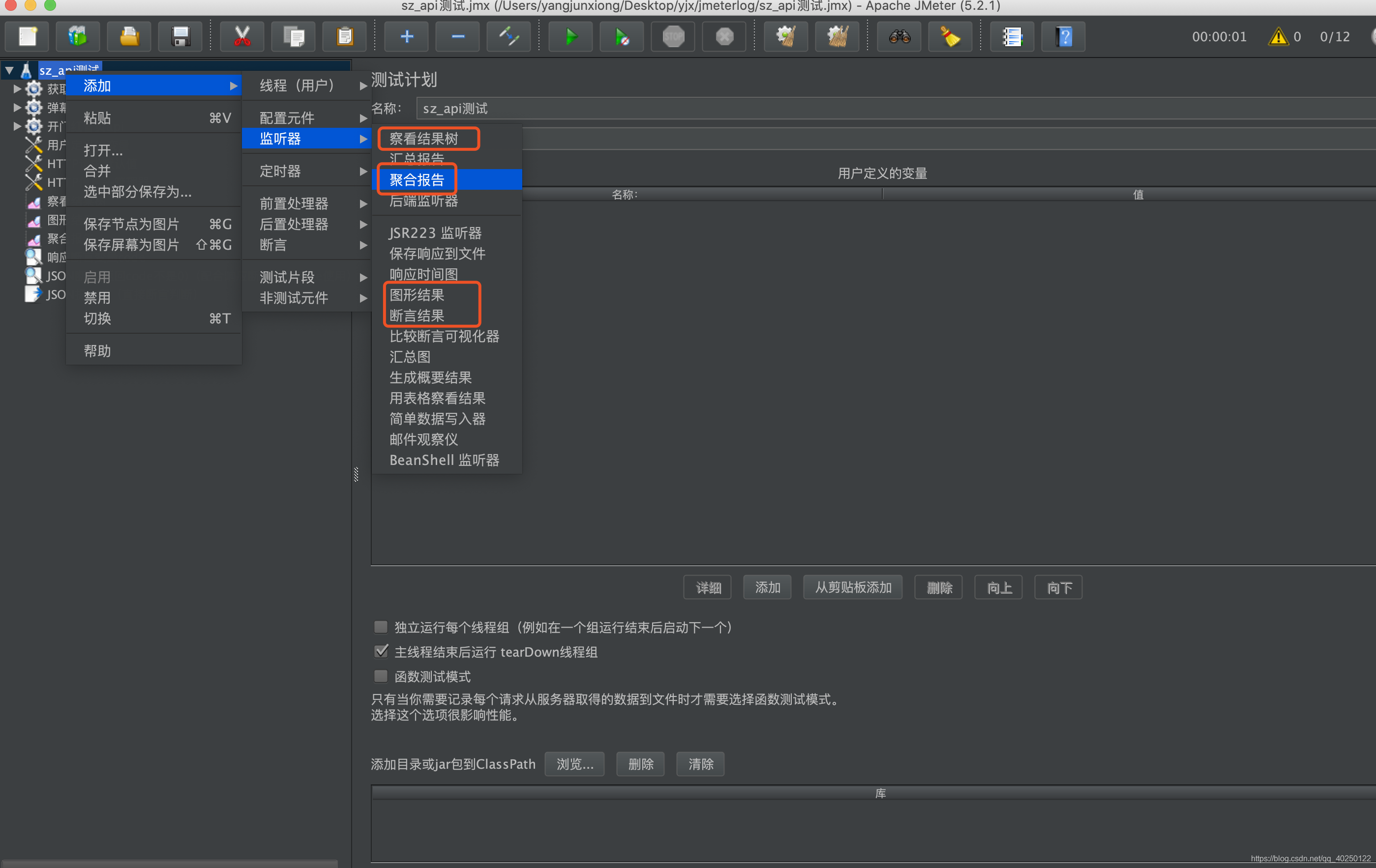
Task: Click the Save floppy disk icon
Action: point(180,37)
